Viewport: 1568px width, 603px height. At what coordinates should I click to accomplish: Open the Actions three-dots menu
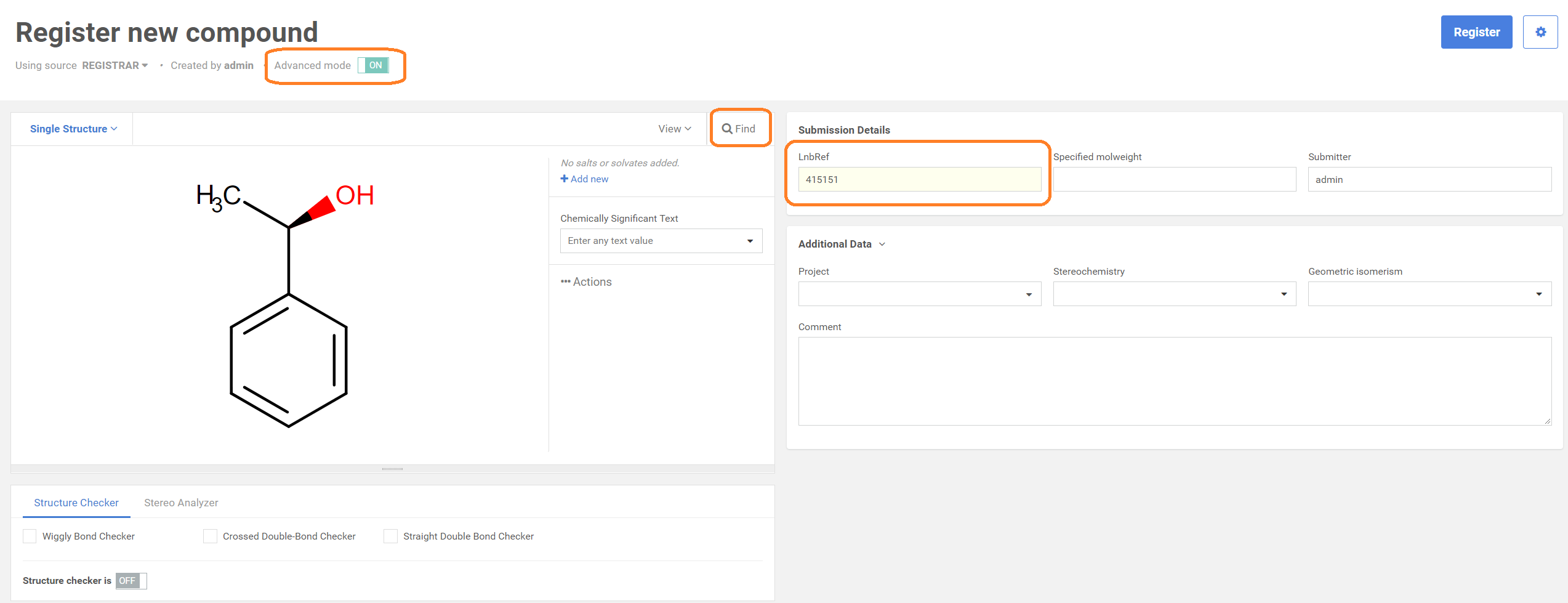(x=565, y=281)
